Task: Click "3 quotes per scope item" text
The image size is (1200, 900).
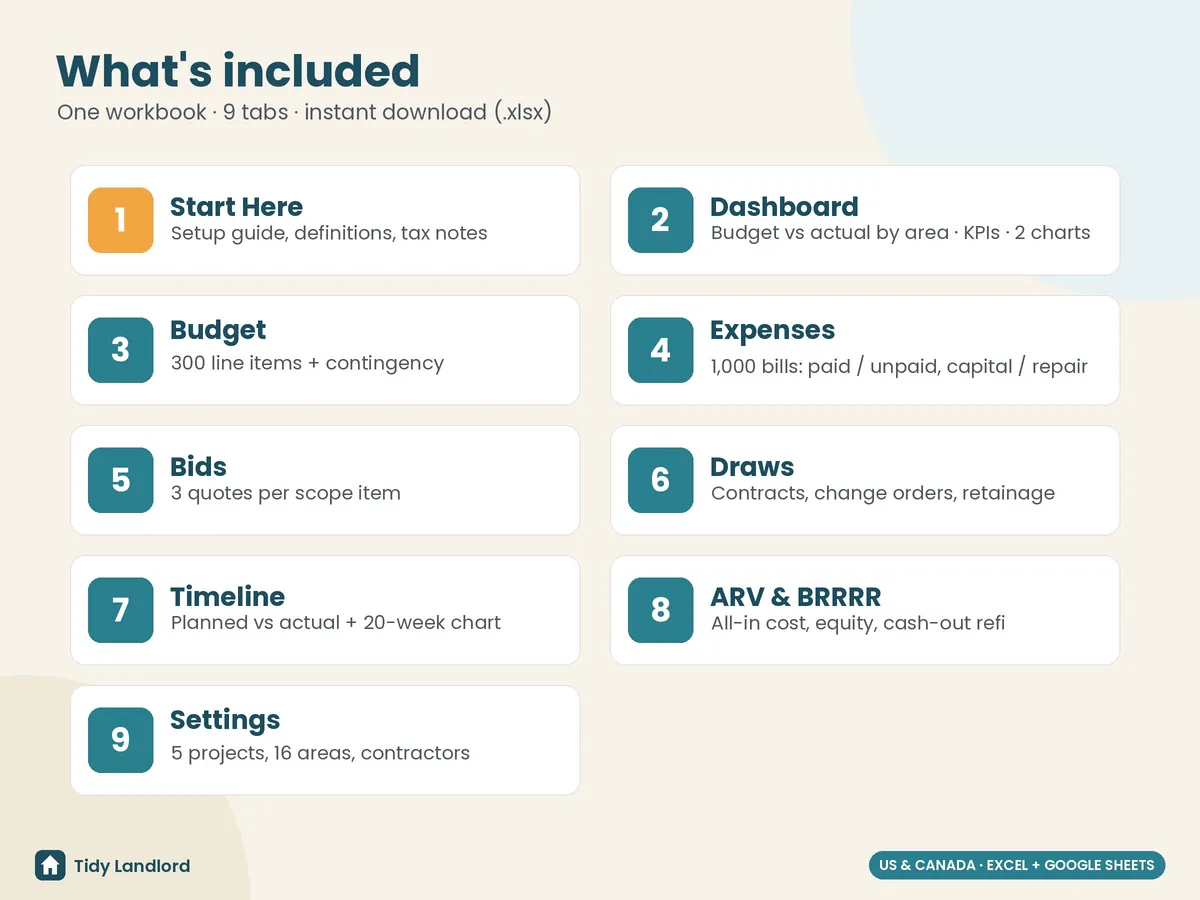Action: tap(286, 494)
